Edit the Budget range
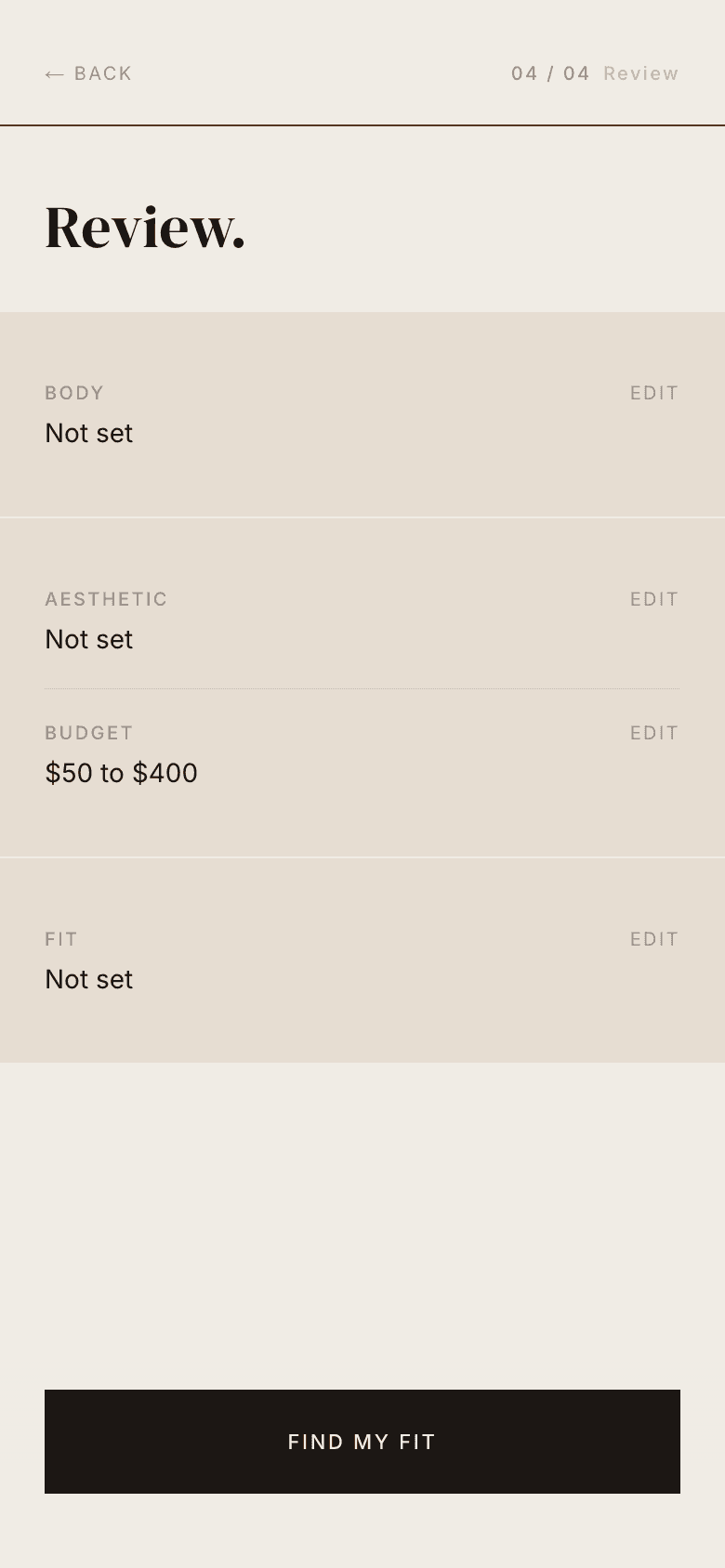The height and width of the screenshot is (1568, 725). 653,733
